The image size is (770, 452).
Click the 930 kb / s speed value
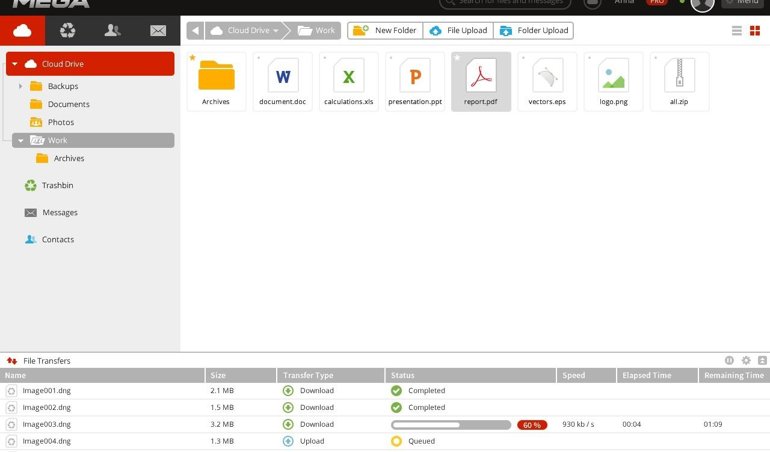point(578,424)
